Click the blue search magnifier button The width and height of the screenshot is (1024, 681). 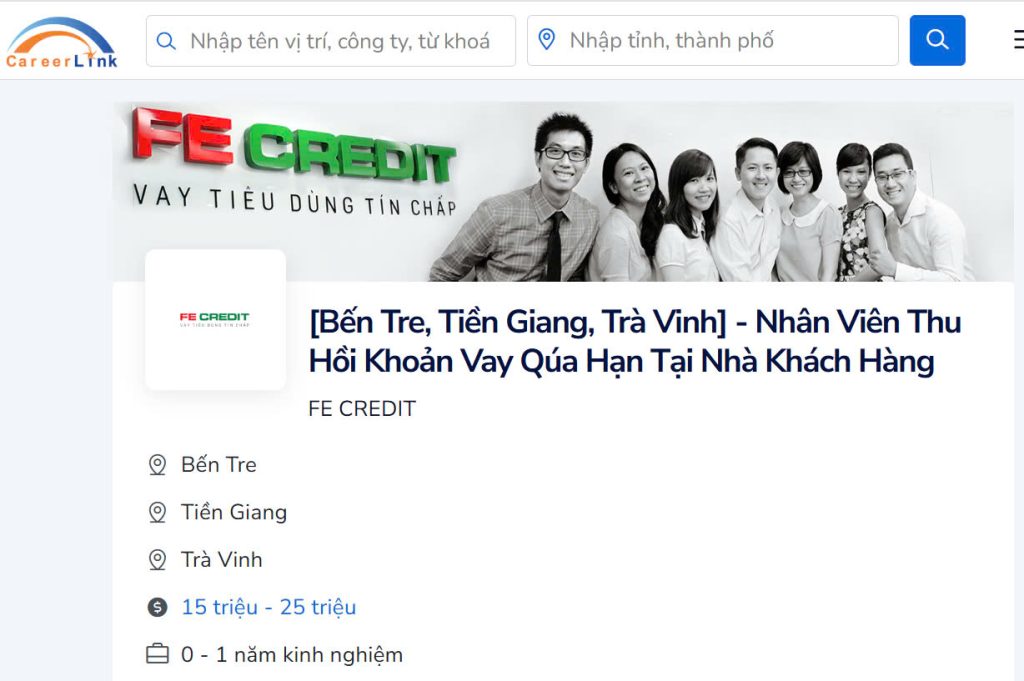(937, 40)
